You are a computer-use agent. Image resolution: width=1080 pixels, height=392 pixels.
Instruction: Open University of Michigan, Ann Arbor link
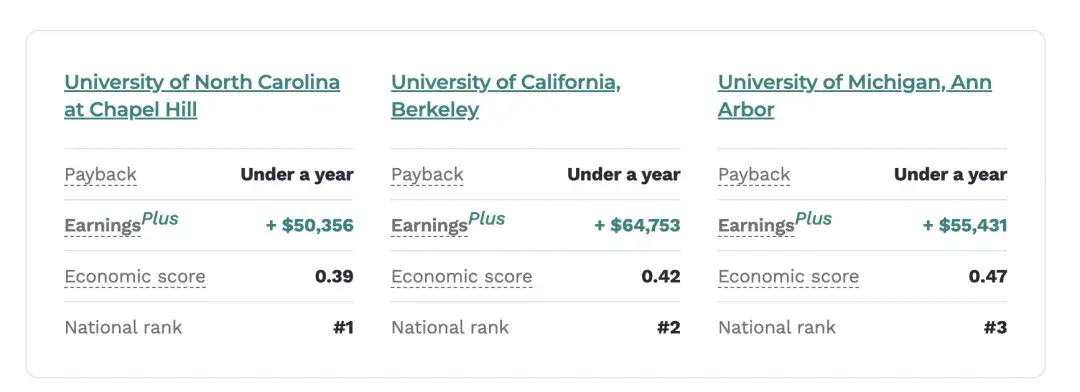[855, 96]
